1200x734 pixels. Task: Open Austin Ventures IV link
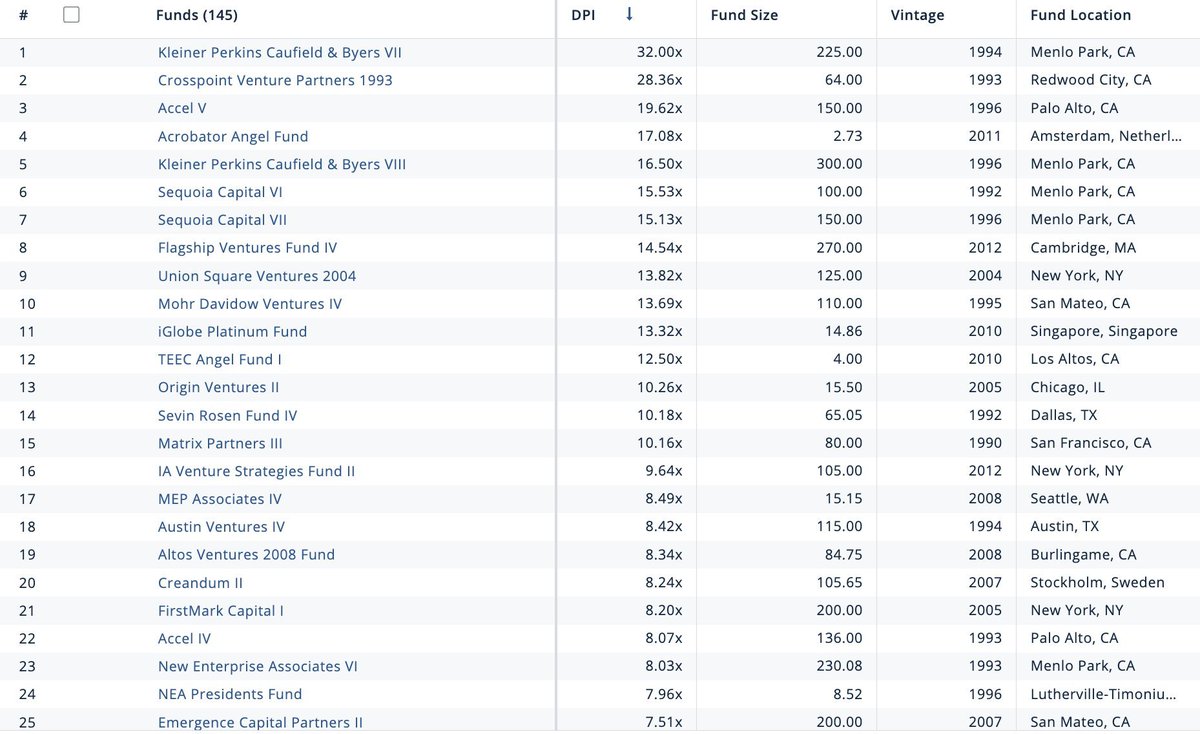click(221, 527)
